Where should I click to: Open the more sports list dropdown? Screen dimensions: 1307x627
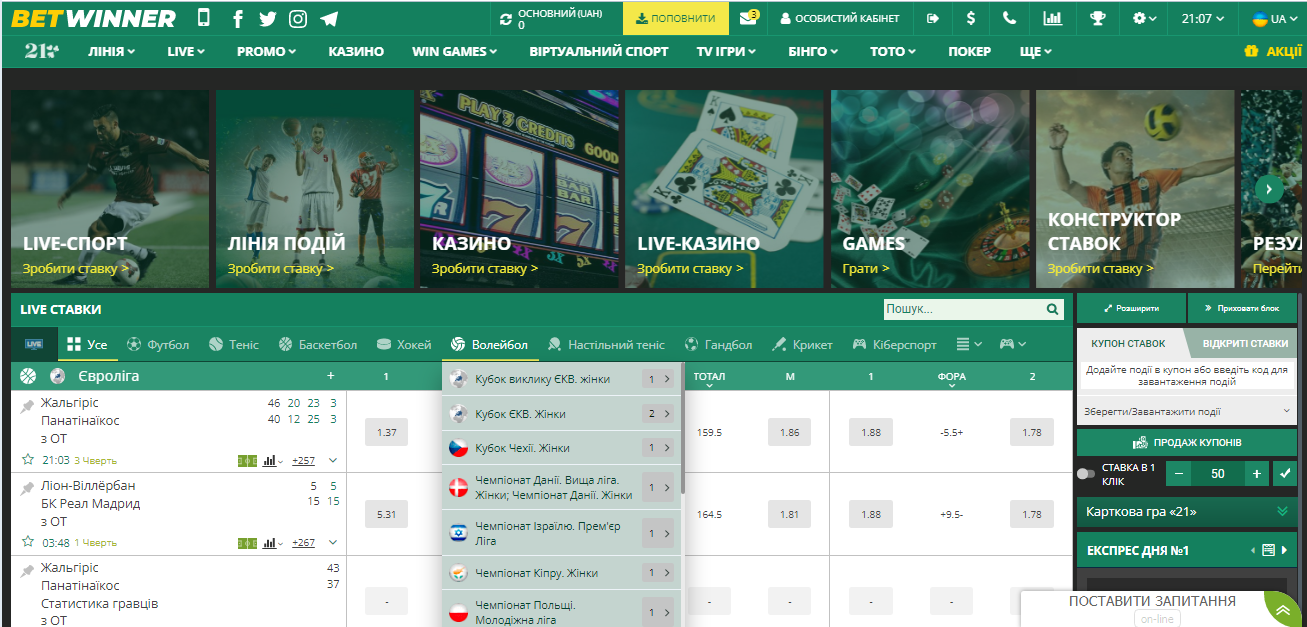(x=969, y=344)
